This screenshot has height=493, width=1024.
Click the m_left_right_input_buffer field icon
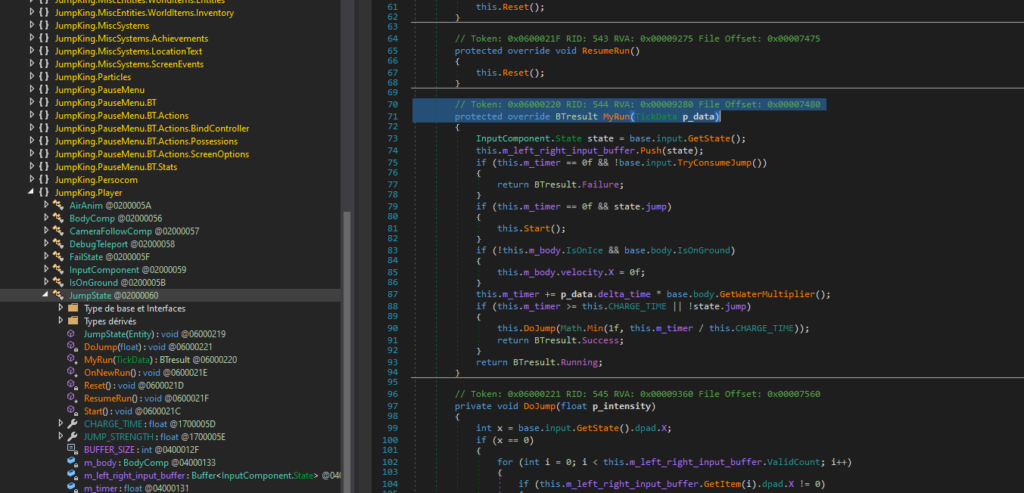(x=72, y=475)
